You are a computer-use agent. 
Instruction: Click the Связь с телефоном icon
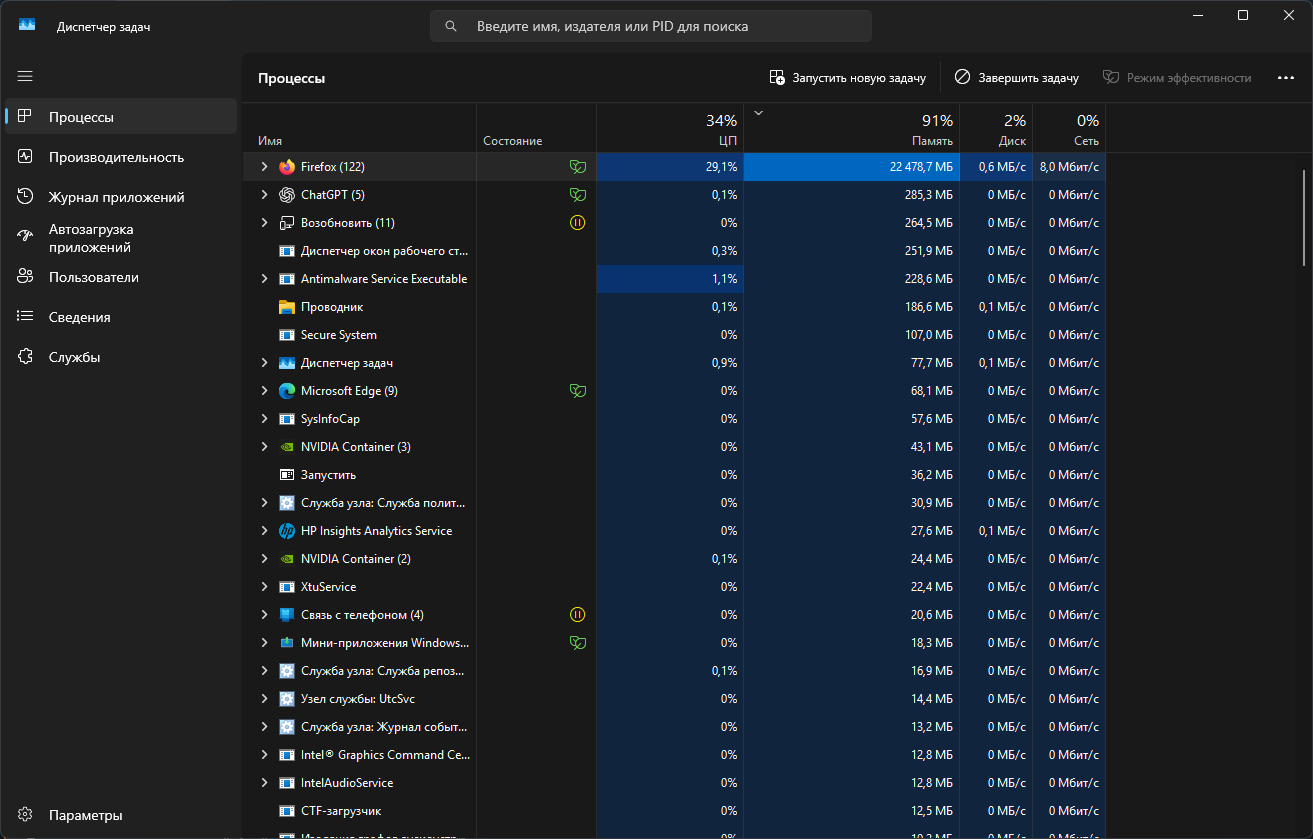point(287,615)
